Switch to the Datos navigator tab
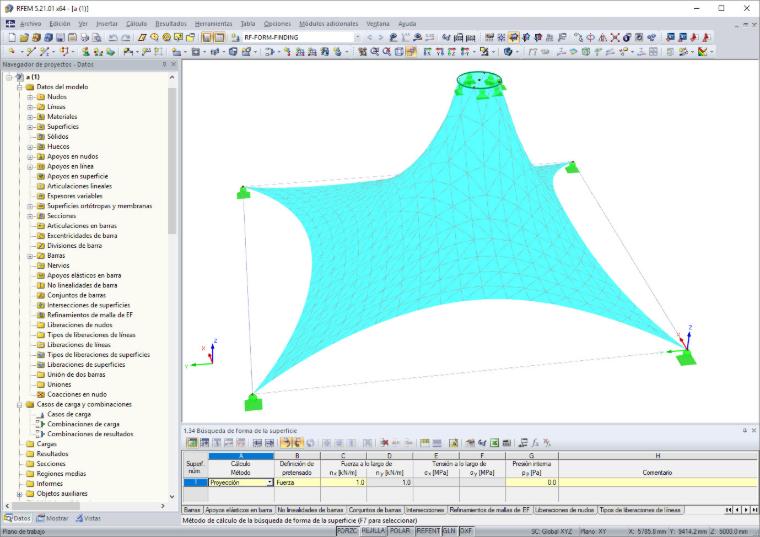Screen dimensions: 760x537 coord(17,518)
